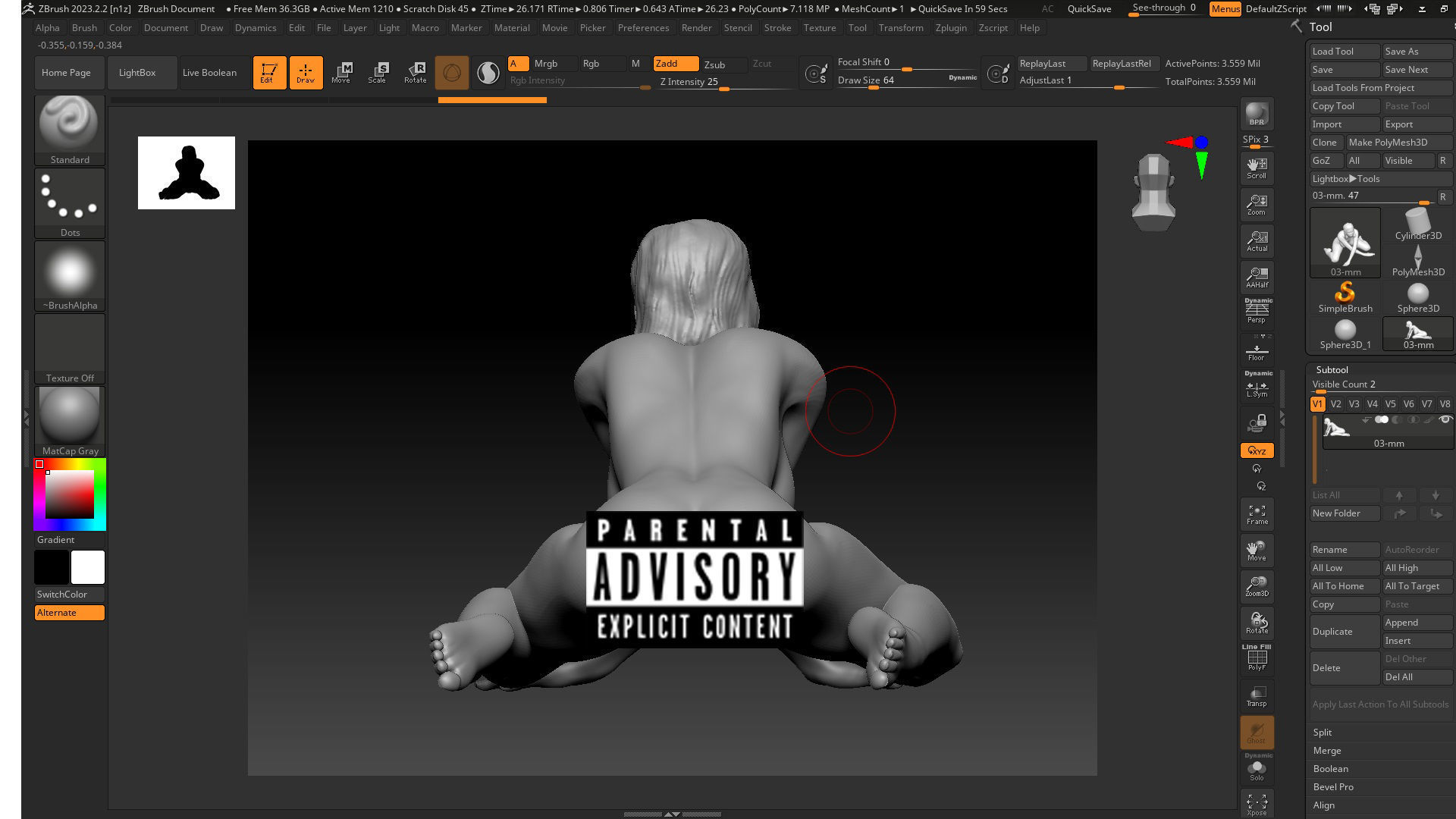Open the Preferences menu
Screen dimensions: 1456x819
[x=643, y=27]
